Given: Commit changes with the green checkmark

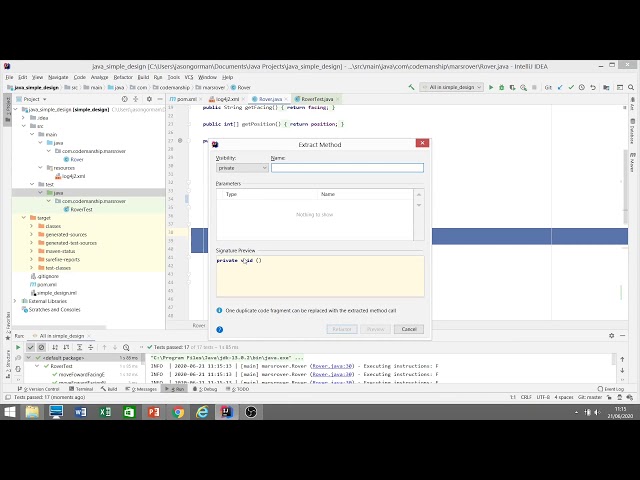Looking at the screenshot, I should tap(571, 87).
